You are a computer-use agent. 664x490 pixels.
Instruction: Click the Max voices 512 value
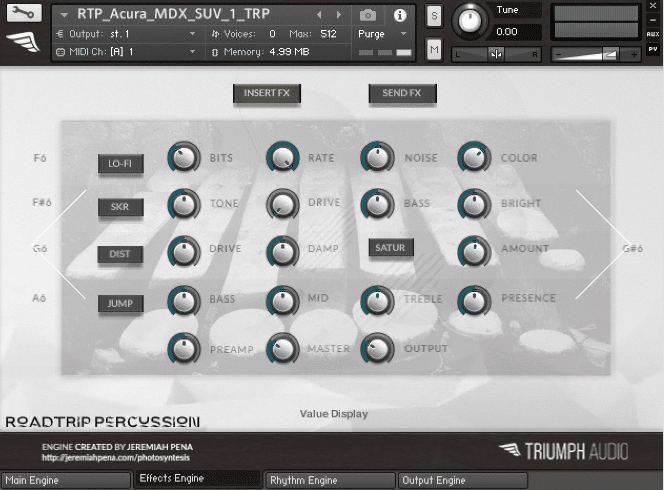[328, 34]
